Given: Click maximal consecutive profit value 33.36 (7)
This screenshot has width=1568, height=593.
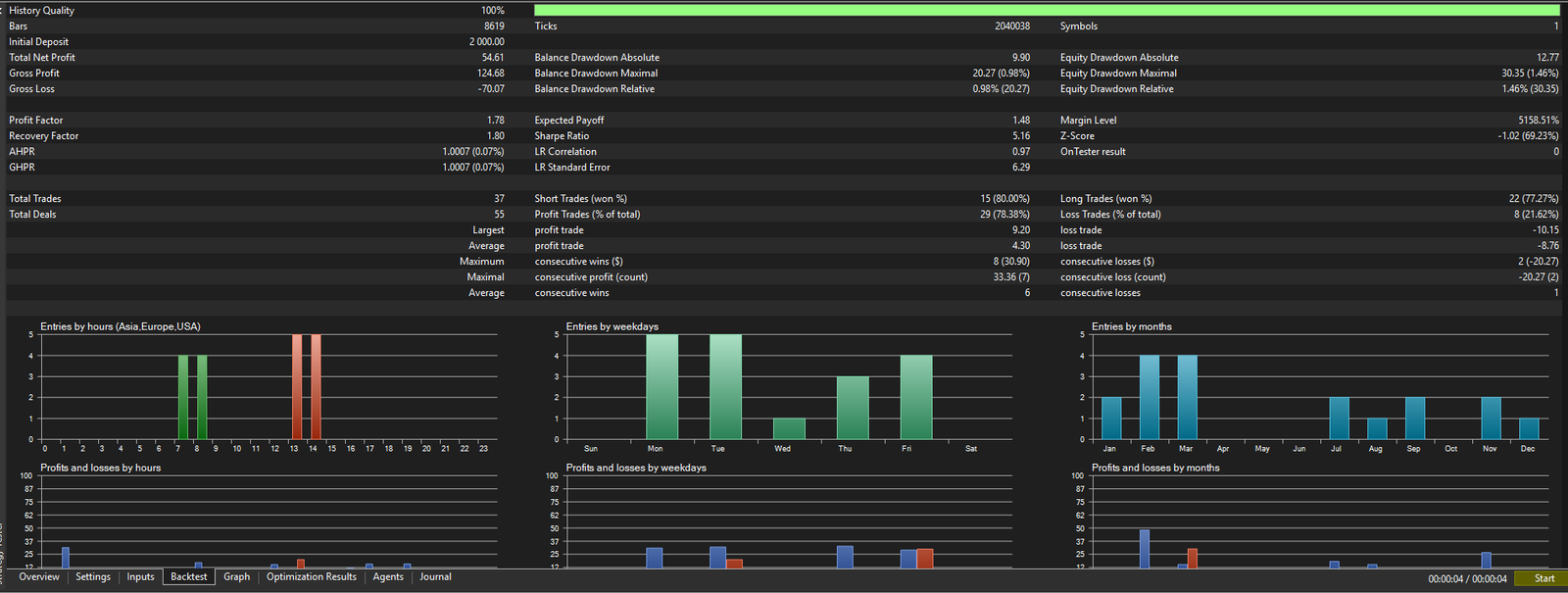Looking at the screenshot, I should pyautogui.click(x=1011, y=277).
